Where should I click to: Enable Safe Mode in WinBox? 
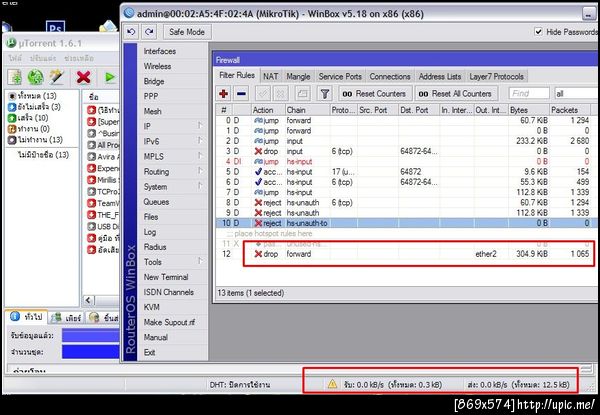point(187,32)
